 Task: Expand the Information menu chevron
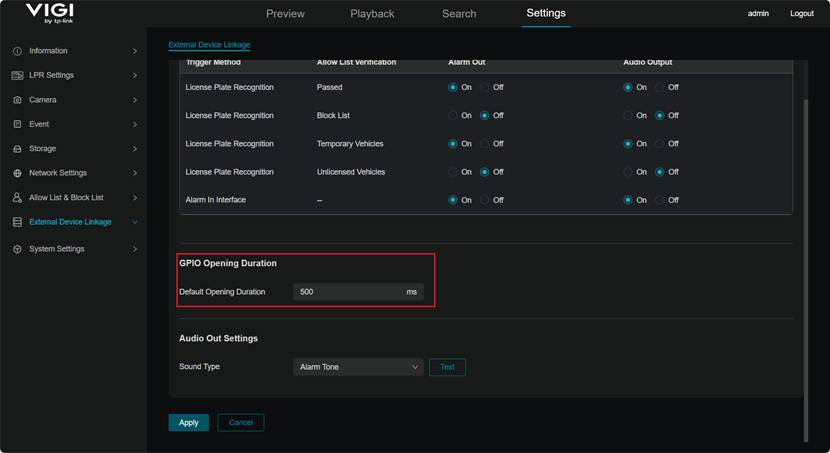click(x=135, y=51)
